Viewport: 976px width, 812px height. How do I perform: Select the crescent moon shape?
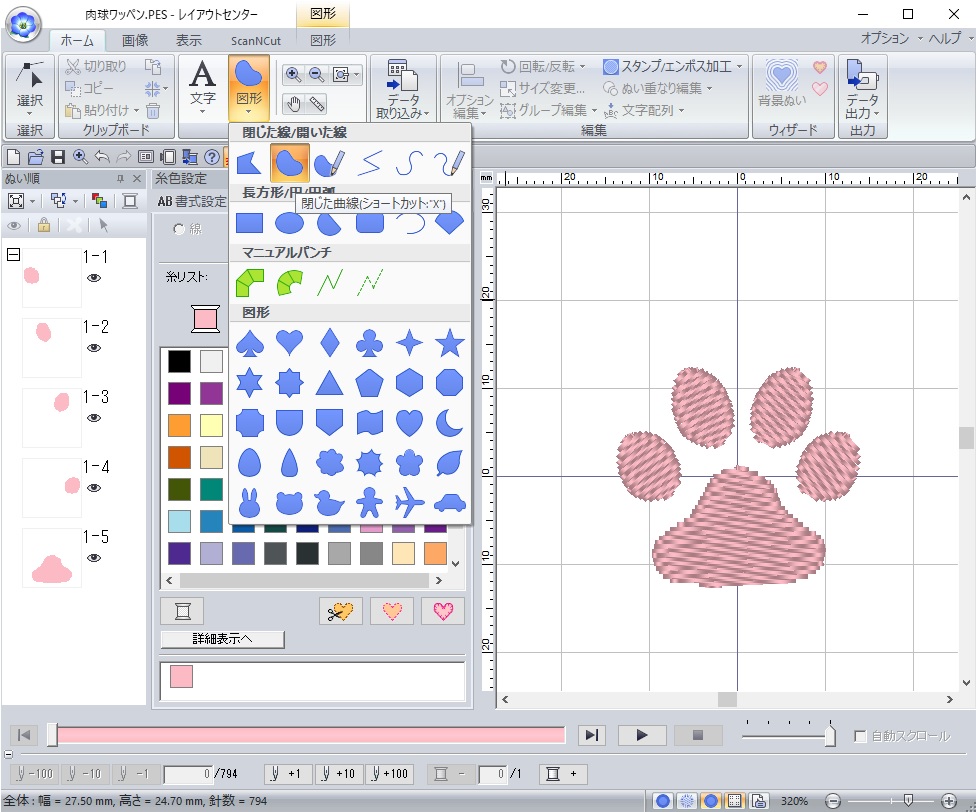pos(450,422)
